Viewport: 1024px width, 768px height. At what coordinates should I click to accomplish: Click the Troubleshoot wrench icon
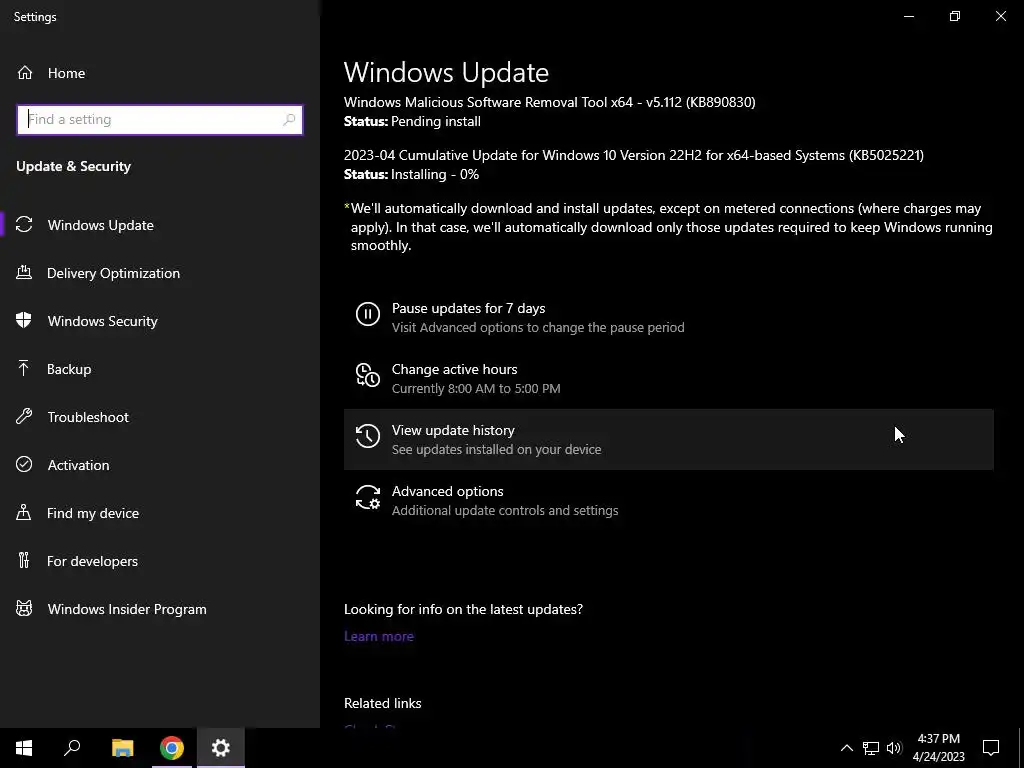24,417
